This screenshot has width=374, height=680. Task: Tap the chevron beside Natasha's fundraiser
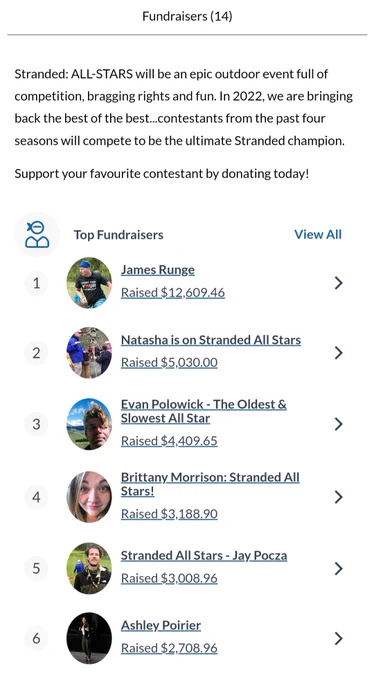(338, 353)
